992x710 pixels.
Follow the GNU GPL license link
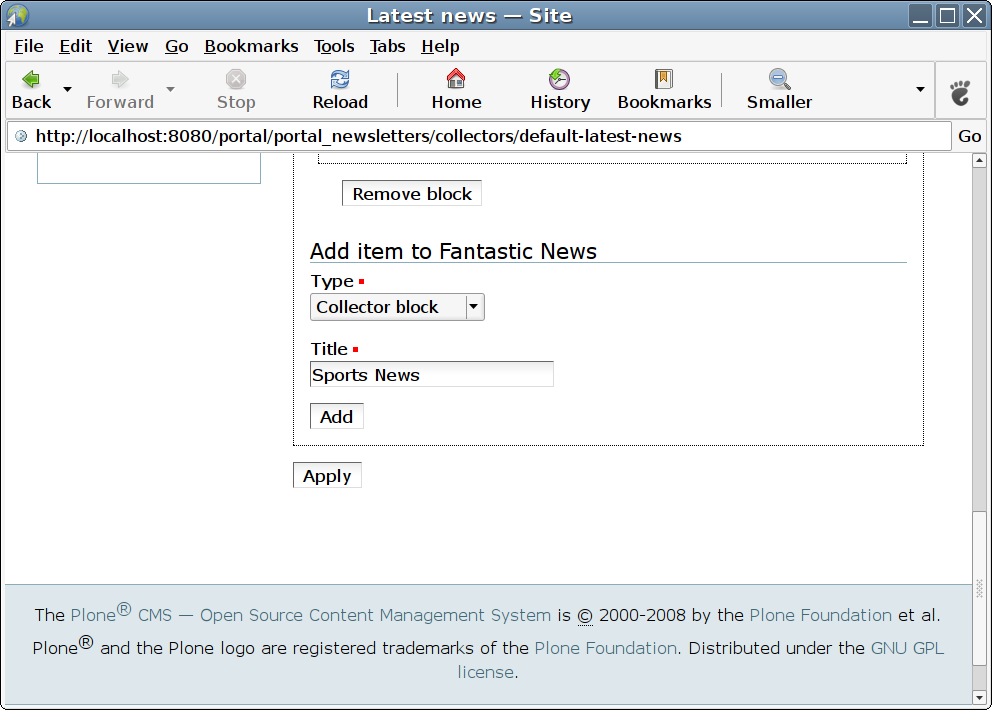pos(906,648)
